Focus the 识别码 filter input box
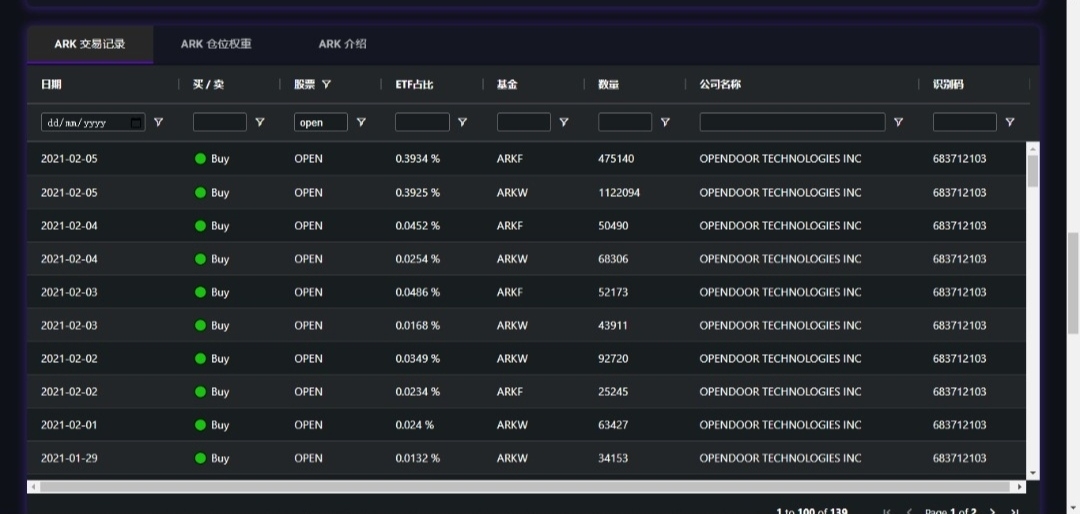The image size is (1080, 514). 964,122
